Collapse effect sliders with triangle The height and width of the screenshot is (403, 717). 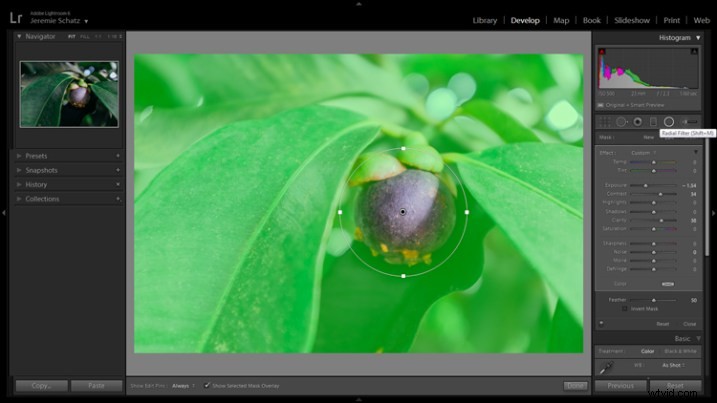(696, 152)
